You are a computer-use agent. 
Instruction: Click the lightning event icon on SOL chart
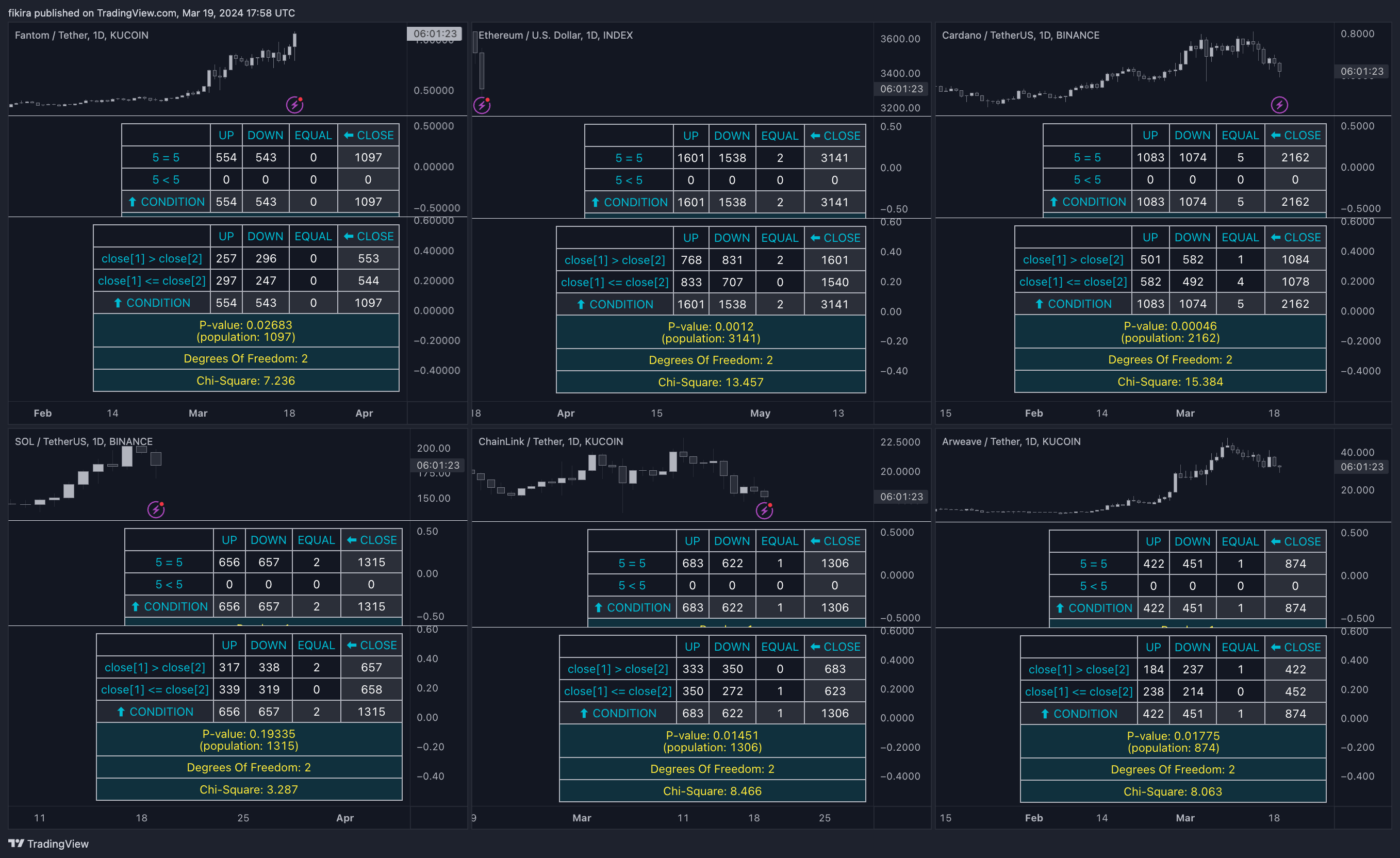coord(156,509)
